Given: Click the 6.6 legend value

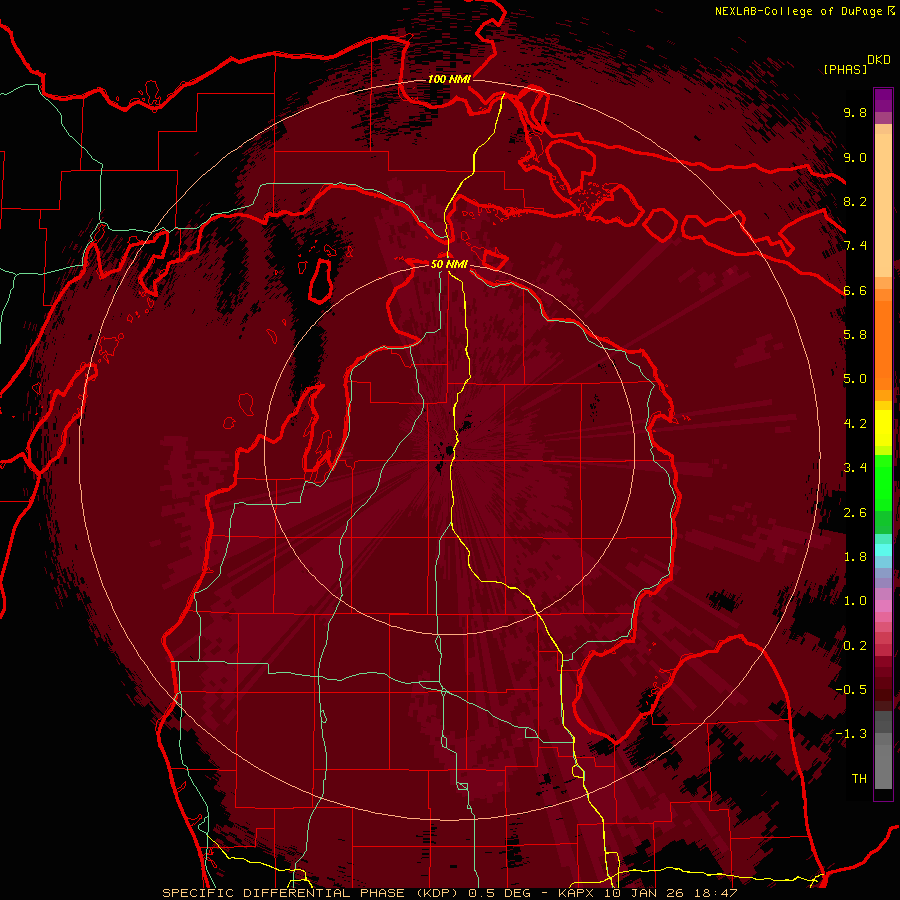Looking at the screenshot, I should (855, 290).
